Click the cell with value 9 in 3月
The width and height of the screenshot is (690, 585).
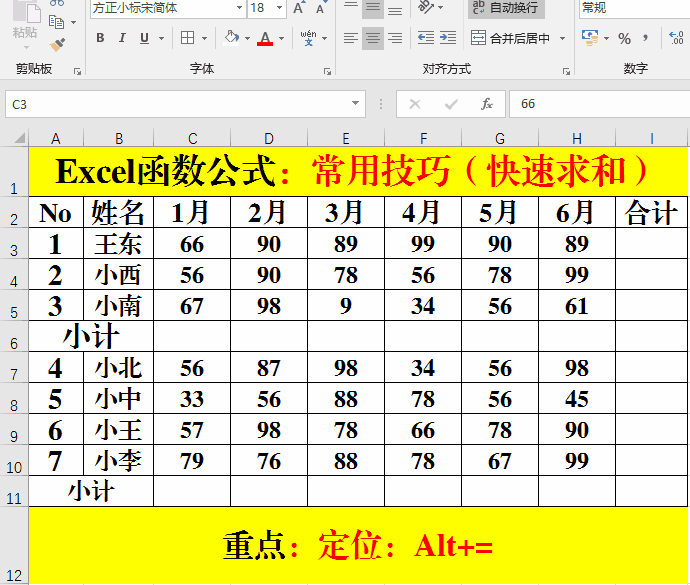(x=346, y=305)
